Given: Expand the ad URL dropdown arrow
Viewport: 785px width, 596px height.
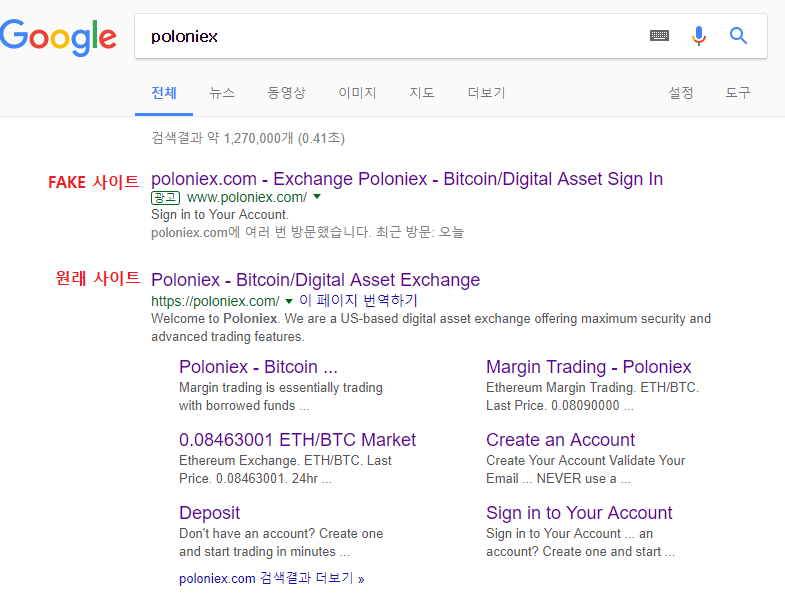Looking at the screenshot, I should (317, 197).
